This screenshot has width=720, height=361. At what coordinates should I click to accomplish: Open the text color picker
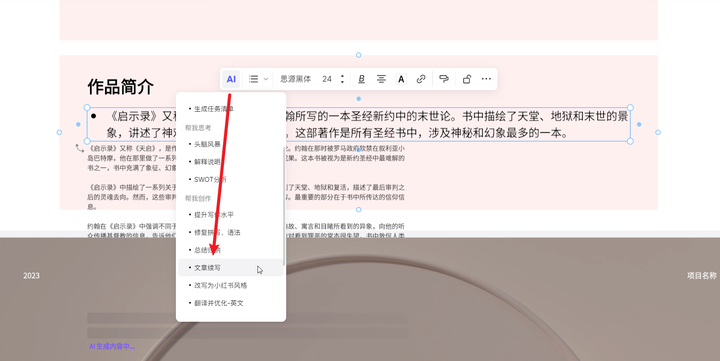pyautogui.click(x=401, y=79)
